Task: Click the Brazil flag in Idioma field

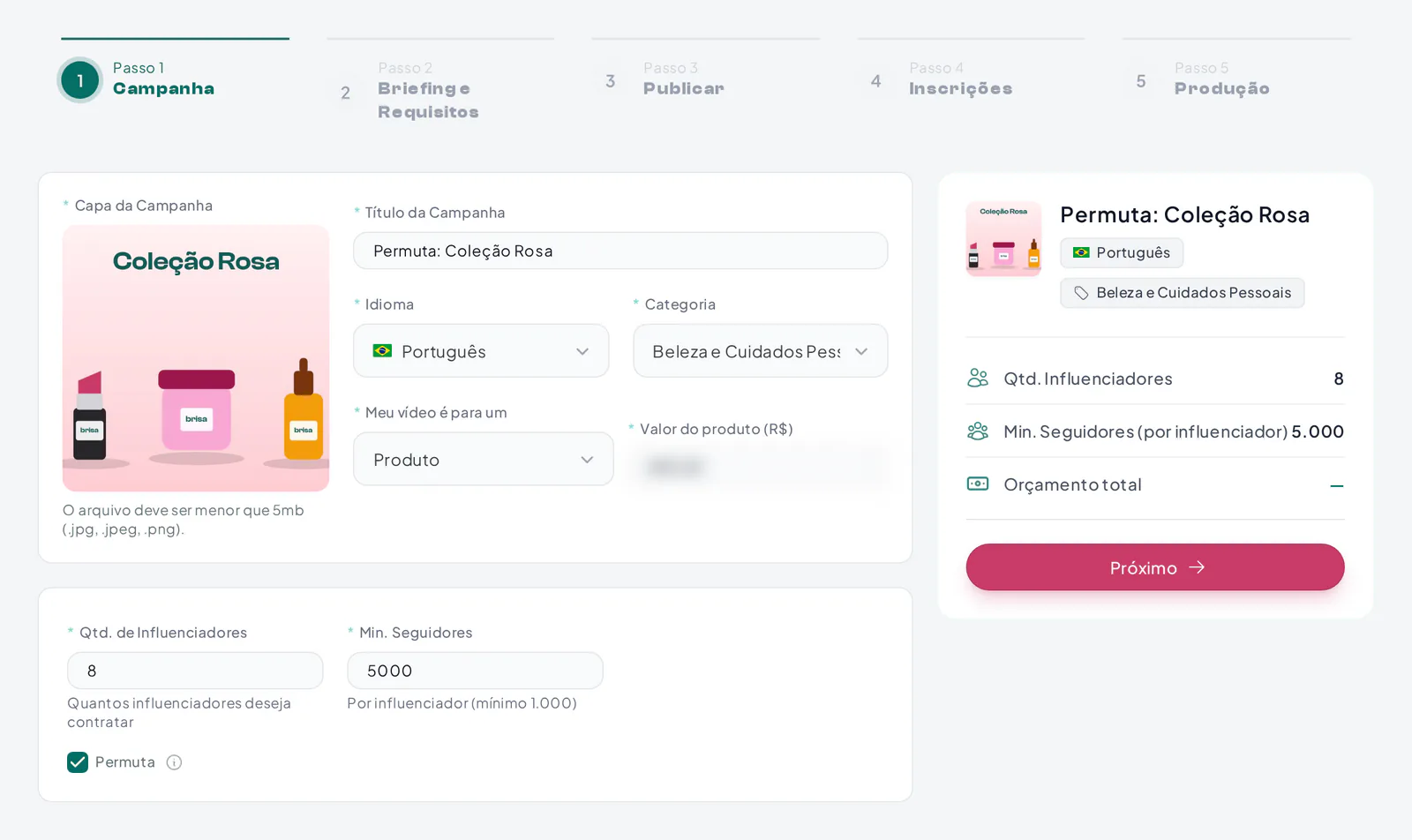Action: point(382,351)
